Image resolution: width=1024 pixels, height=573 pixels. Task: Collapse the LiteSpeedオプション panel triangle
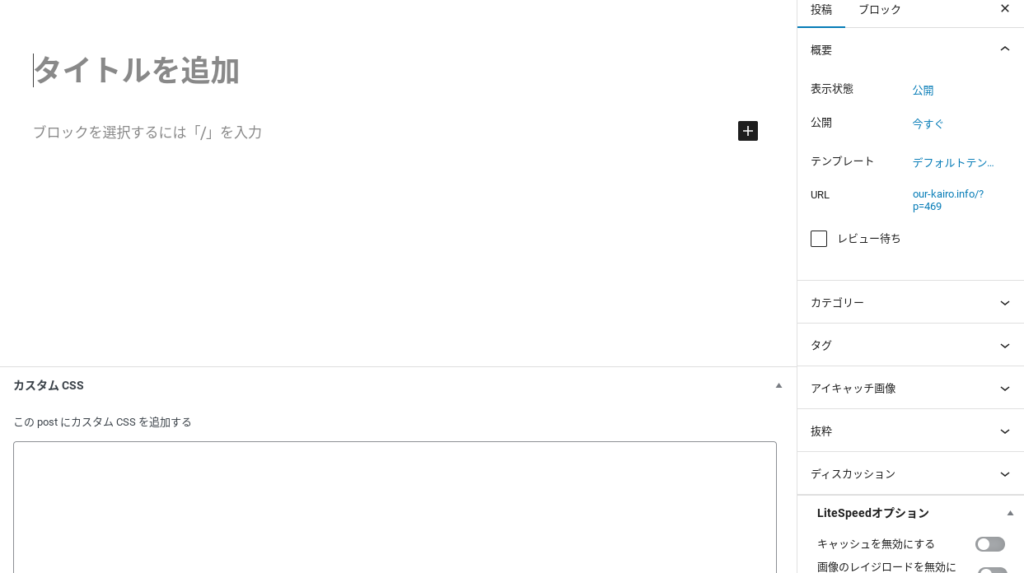click(x=1010, y=513)
